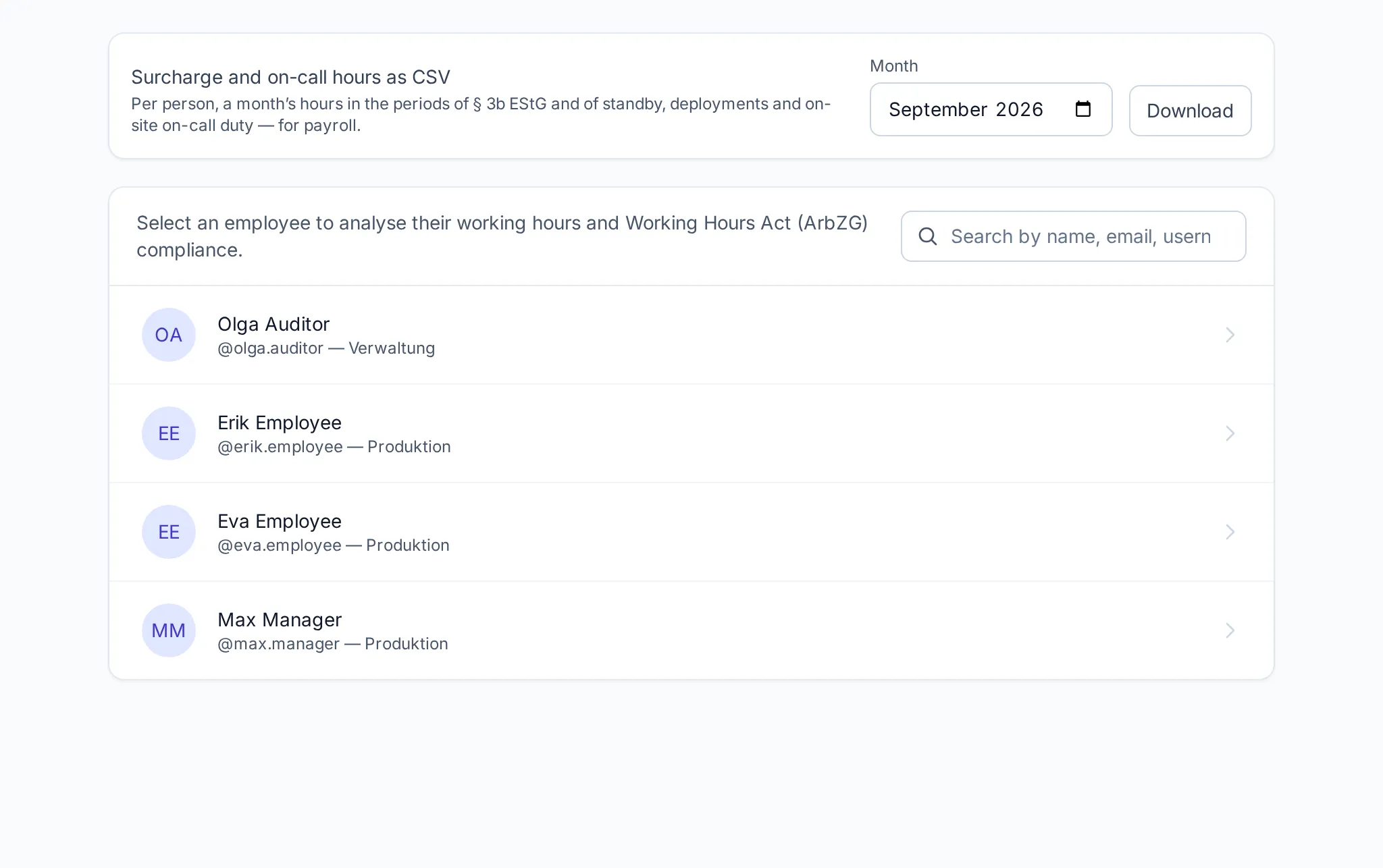
Task: Download the surcharge hours CSV
Action: tap(1190, 111)
